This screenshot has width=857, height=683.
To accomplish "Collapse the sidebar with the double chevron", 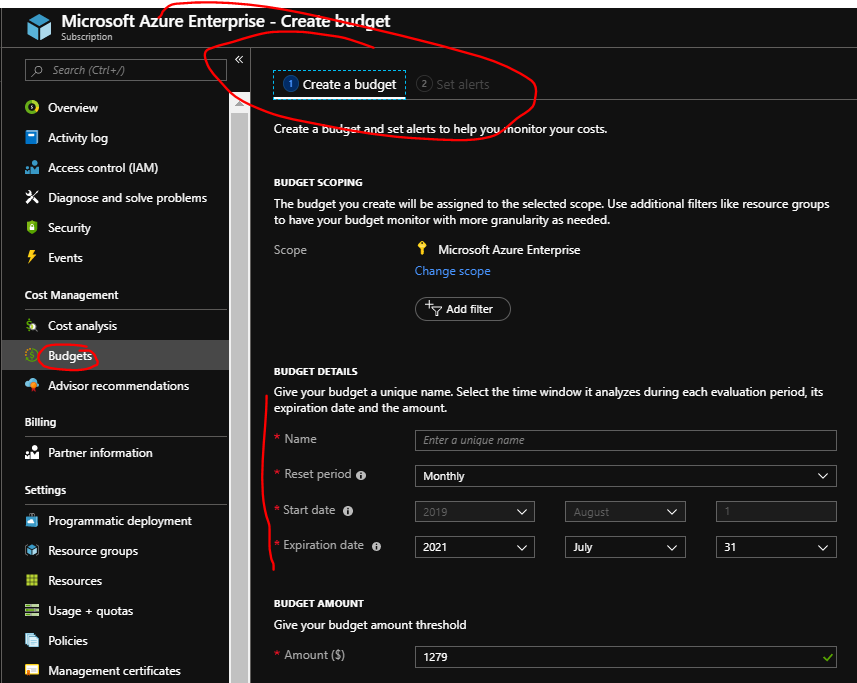I will [239, 60].
